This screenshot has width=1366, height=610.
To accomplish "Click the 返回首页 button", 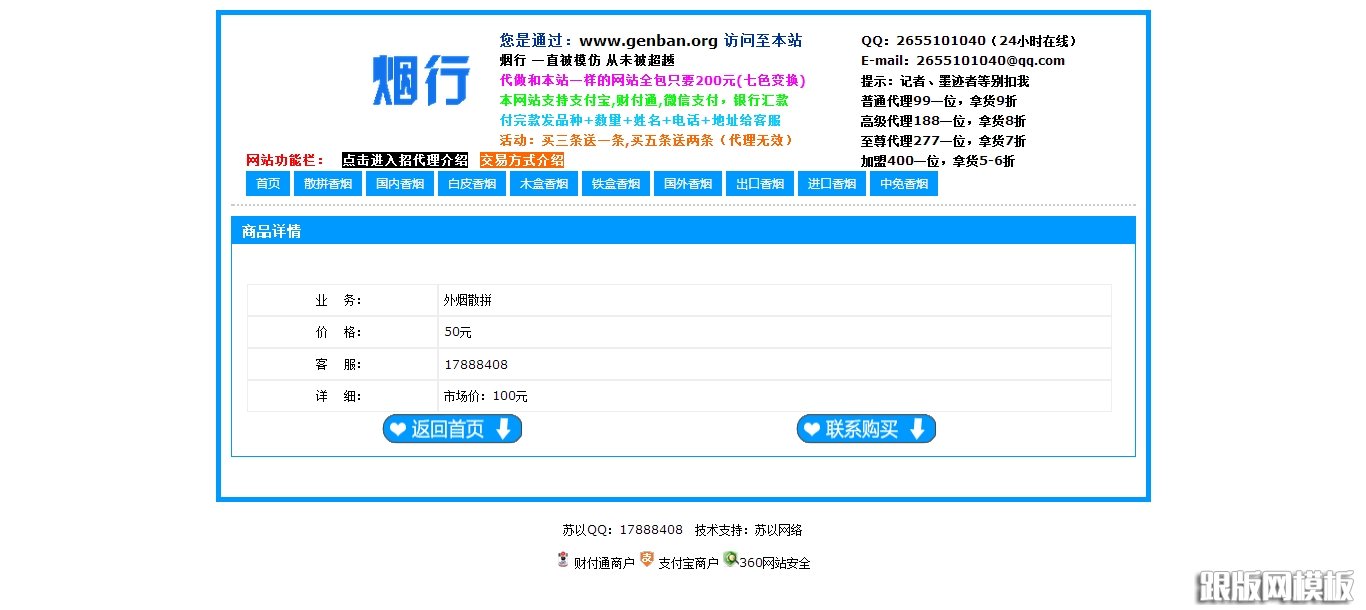I will tap(452, 428).
